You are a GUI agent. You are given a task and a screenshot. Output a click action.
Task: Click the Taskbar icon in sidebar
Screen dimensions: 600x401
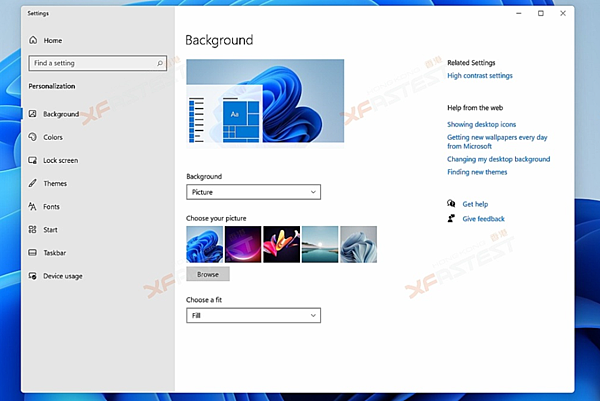pos(33,253)
